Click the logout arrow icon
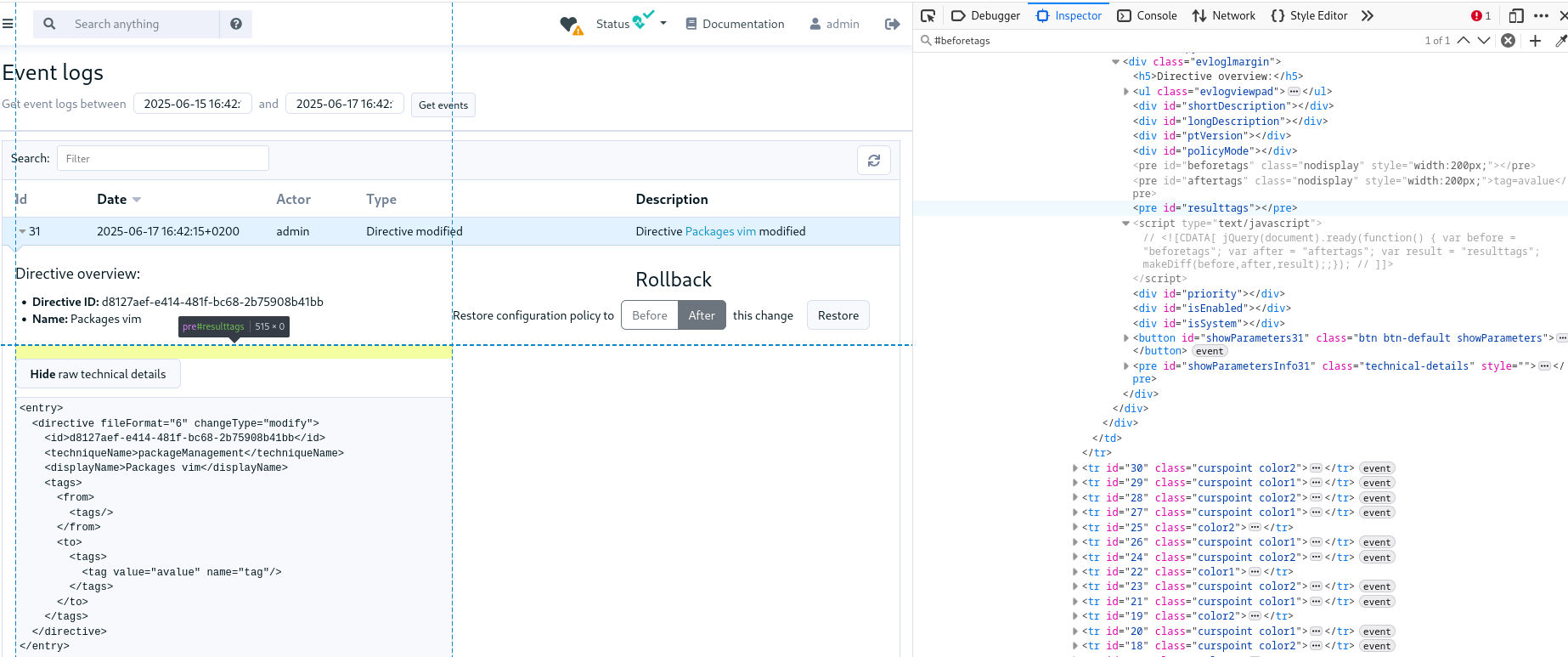The image size is (1568, 657). coord(892,24)
